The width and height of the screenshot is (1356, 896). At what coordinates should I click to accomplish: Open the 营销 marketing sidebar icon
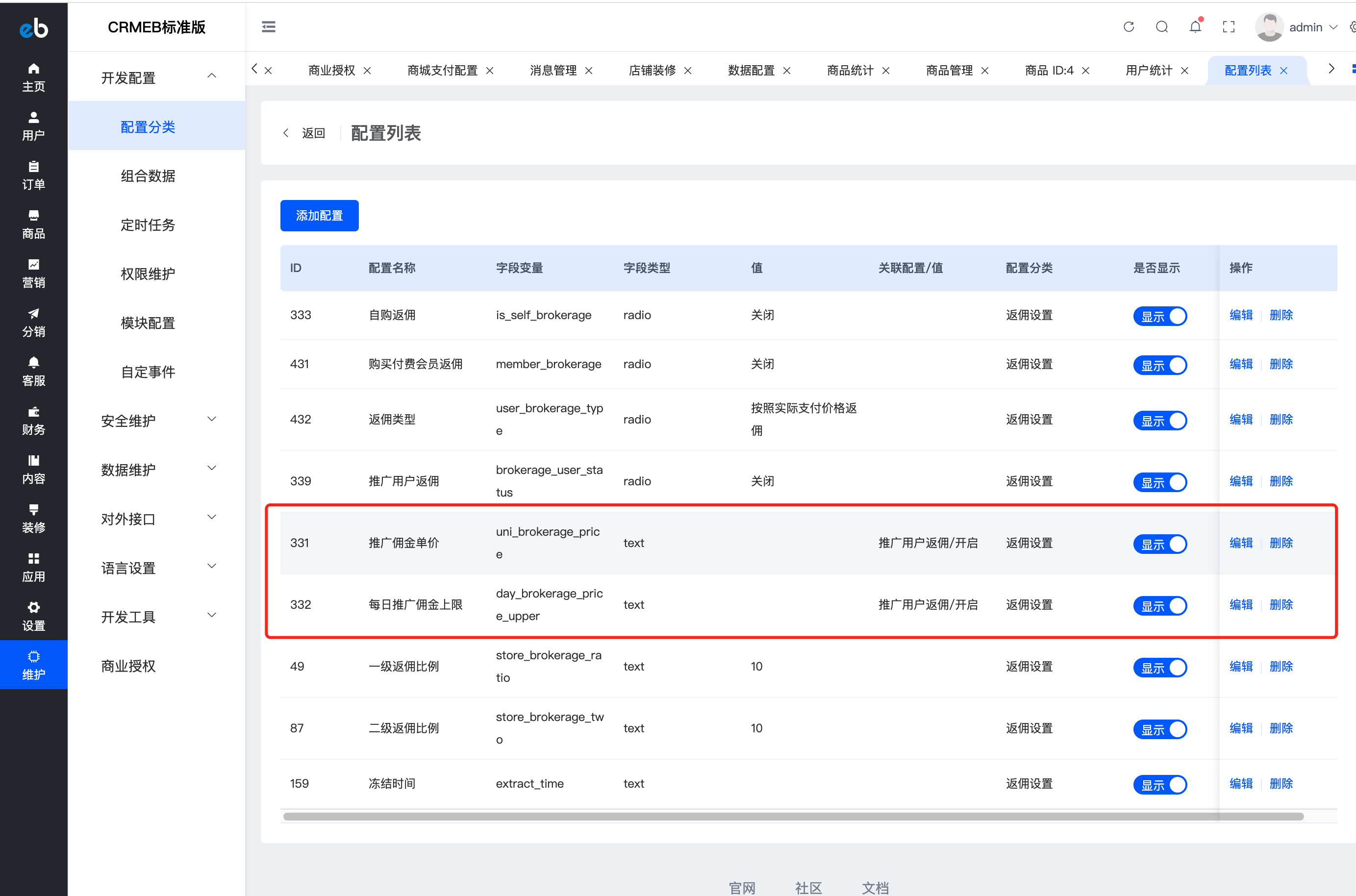[x=34, y=274]
